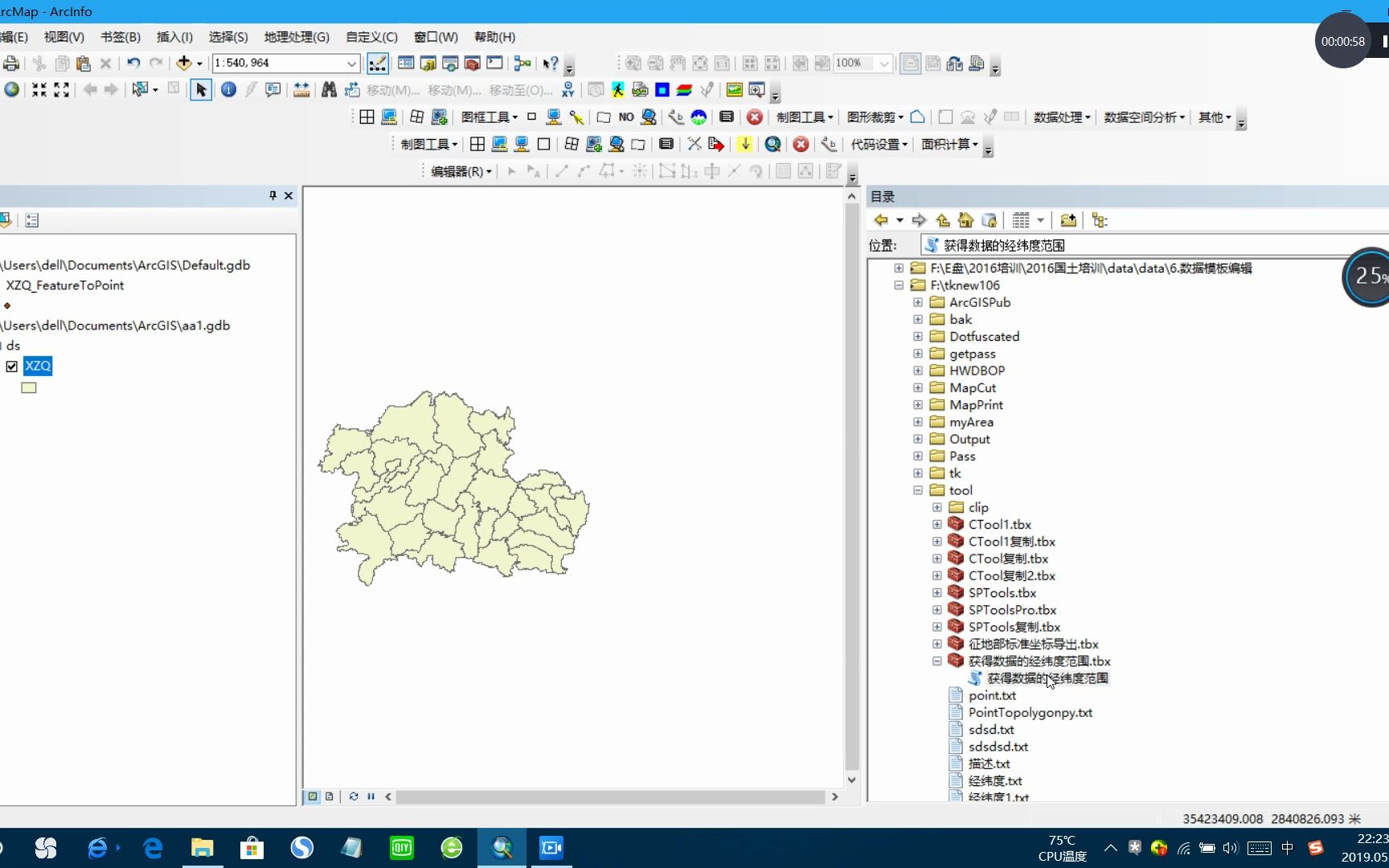
Task: Zoom to full extent of the map
Action: (x=11, y=90)
